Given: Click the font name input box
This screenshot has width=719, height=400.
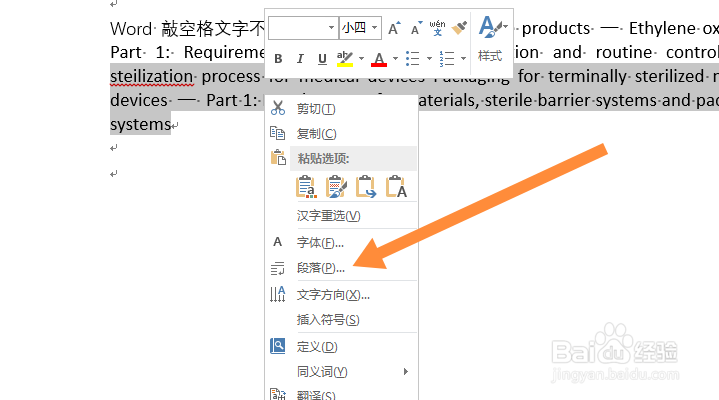Looking at the screenshot, I should [x=298, y=28].
